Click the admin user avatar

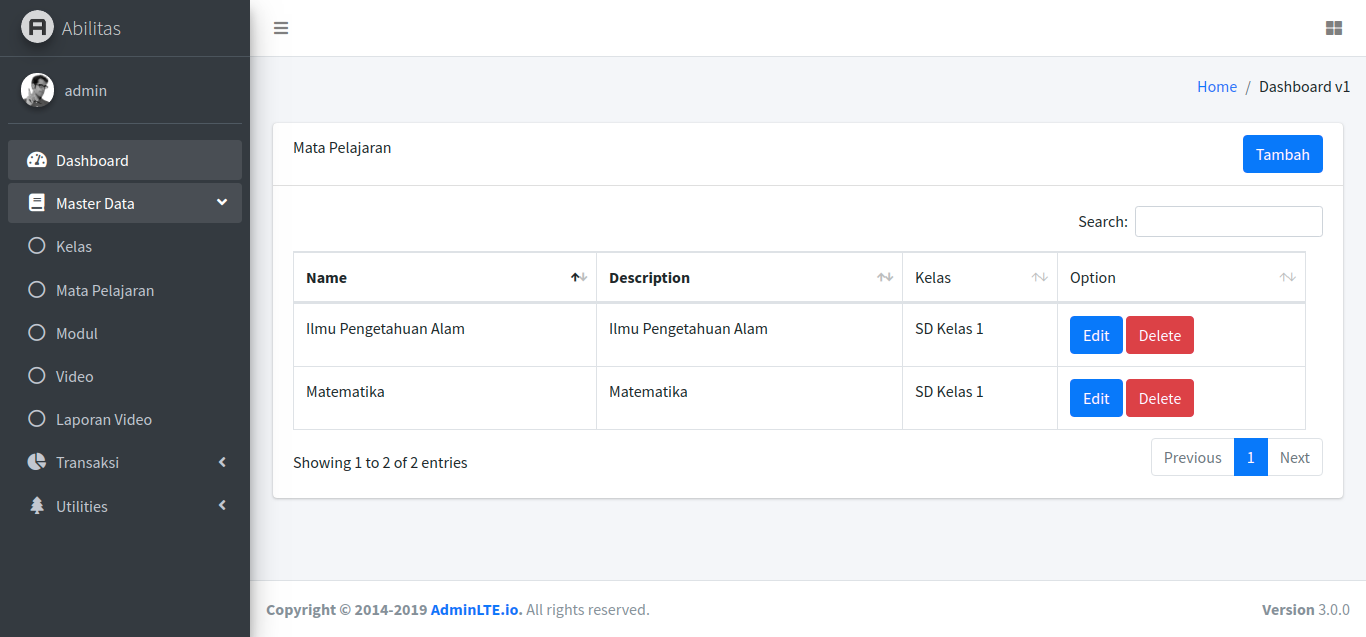click(37, 90)
